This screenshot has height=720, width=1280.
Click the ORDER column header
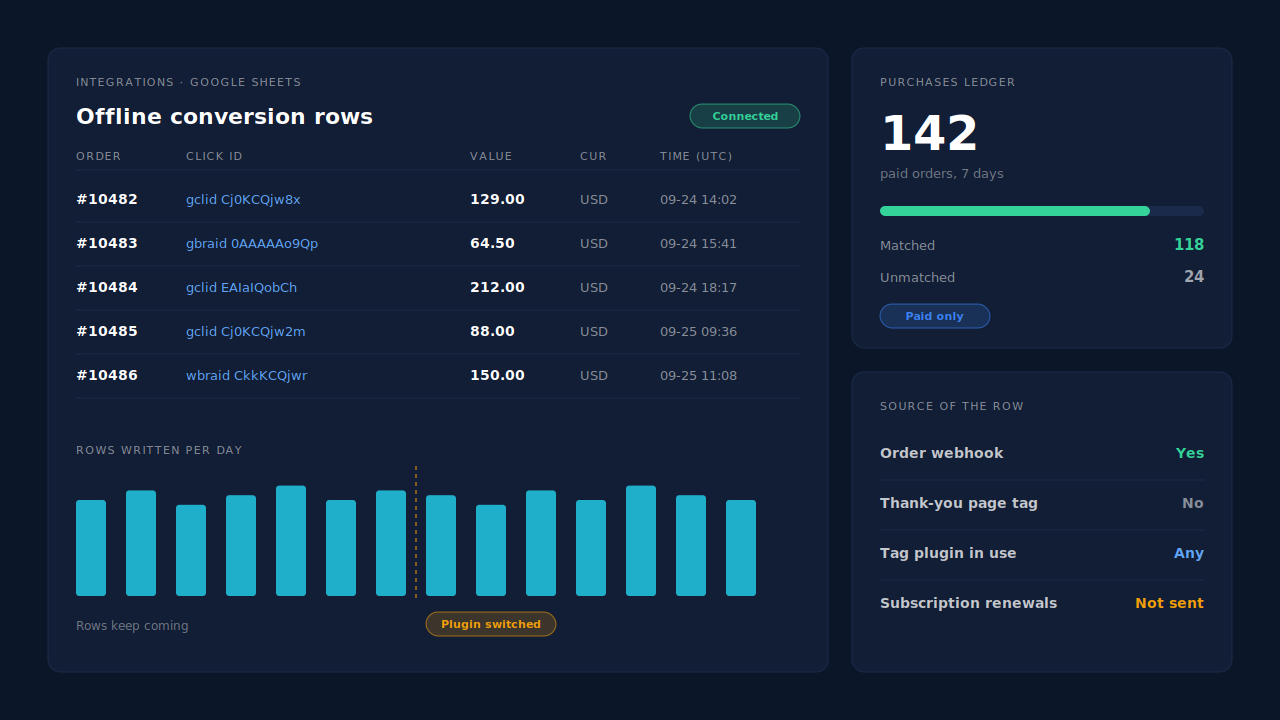point(98,157)
